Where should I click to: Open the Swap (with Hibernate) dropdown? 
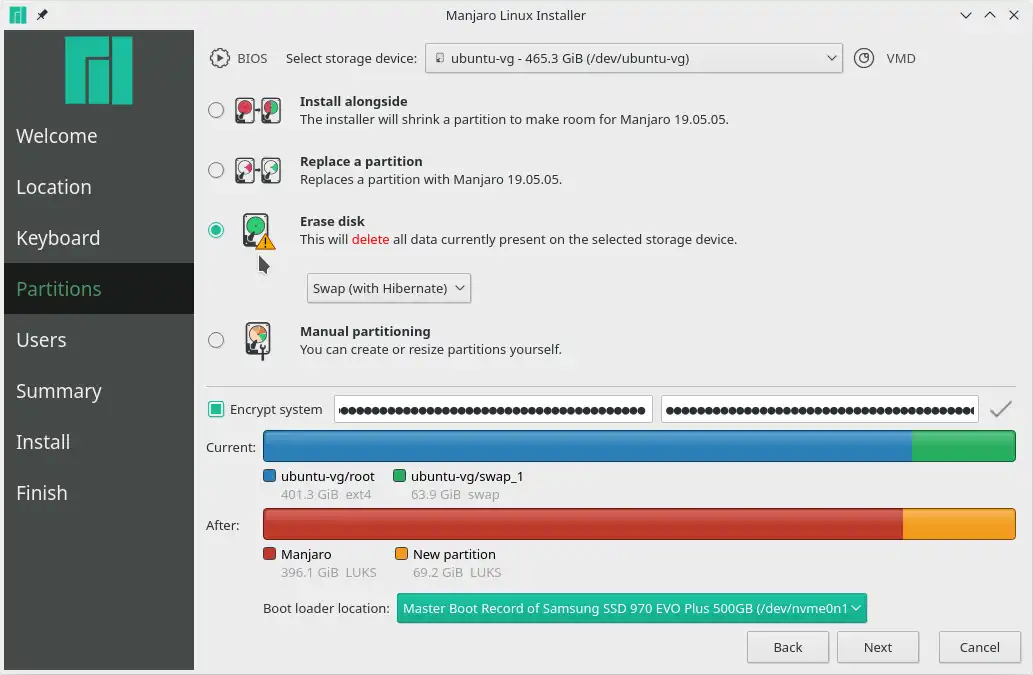389,288
